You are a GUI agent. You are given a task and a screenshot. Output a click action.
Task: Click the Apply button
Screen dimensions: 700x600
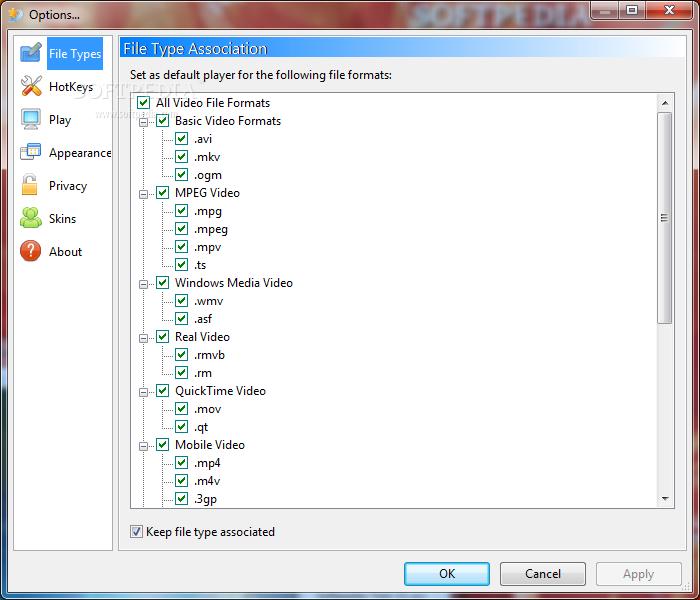(638, 574)
